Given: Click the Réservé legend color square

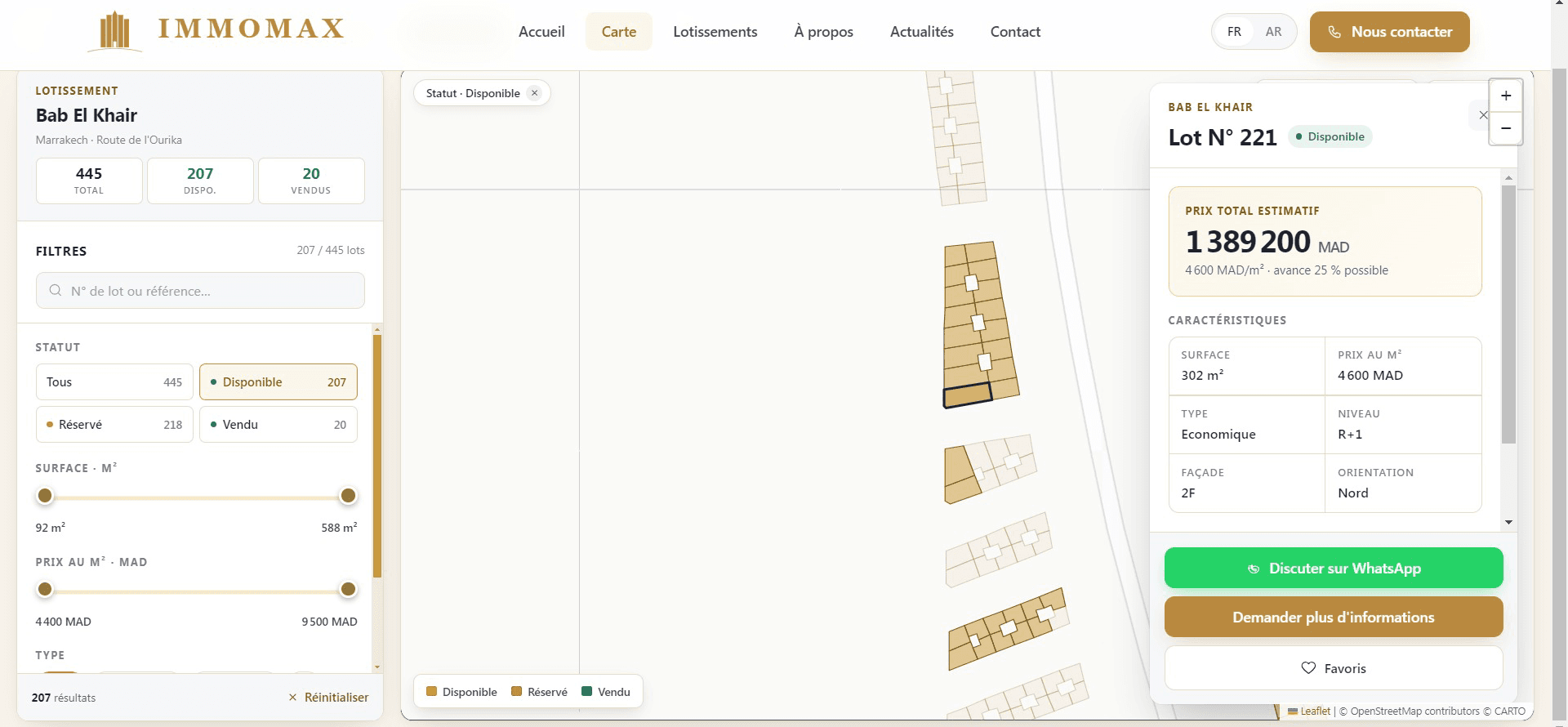Looking at the screenshot, I should 516,692.
